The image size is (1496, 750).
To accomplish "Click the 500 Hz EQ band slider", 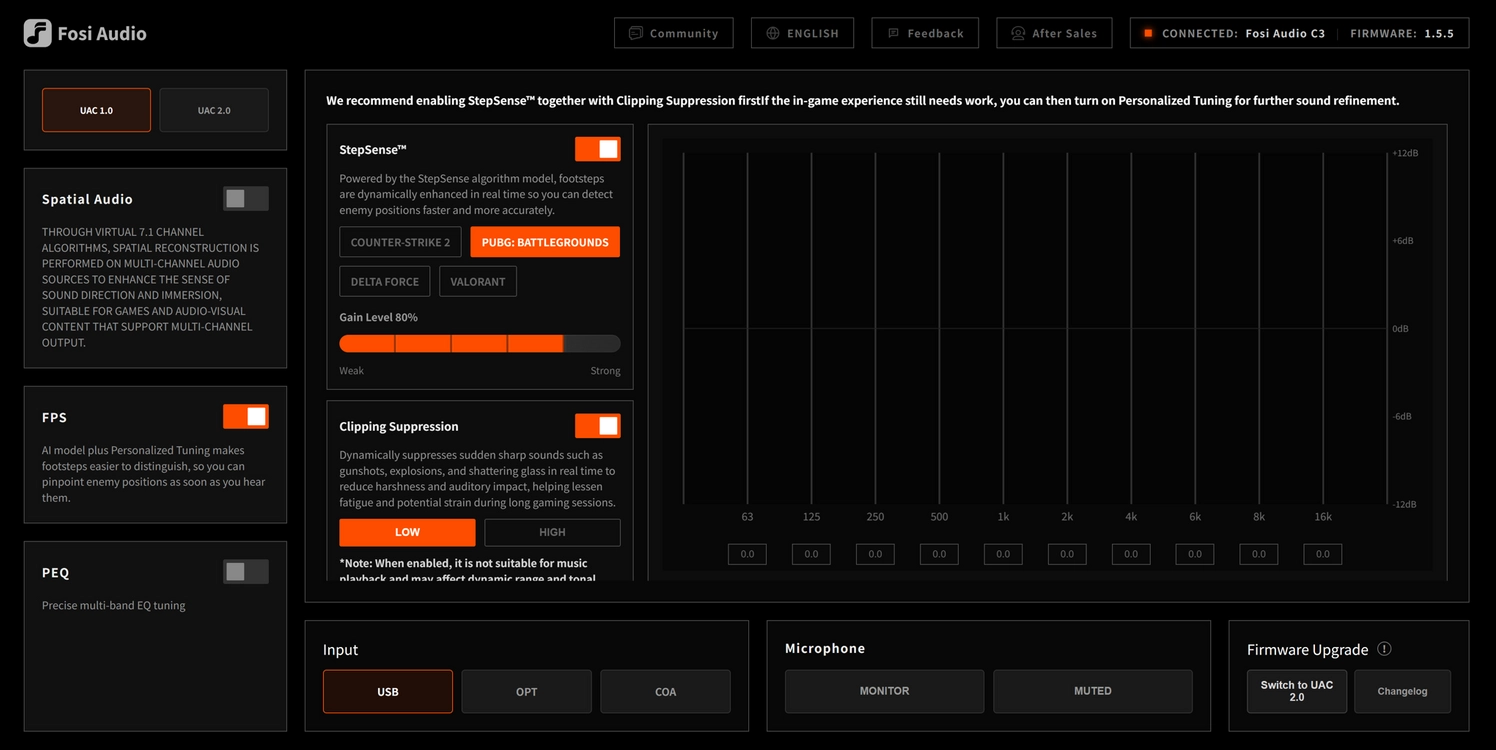I will click(939, 328).
